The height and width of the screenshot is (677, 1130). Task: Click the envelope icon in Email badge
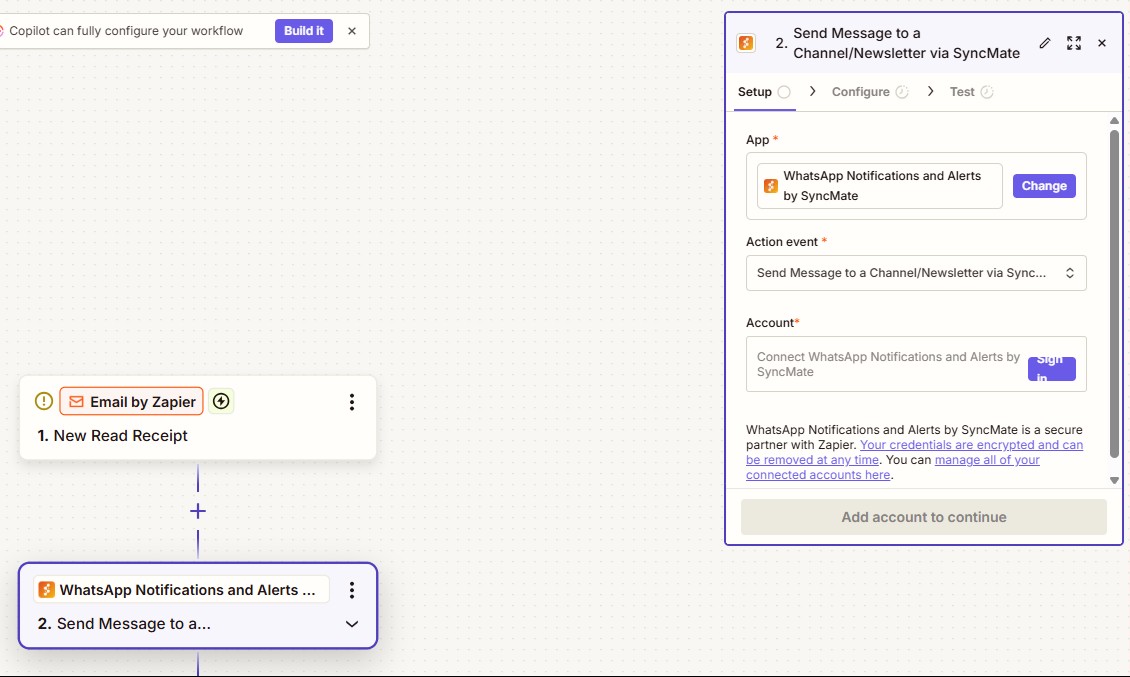[x=76, y=402]
